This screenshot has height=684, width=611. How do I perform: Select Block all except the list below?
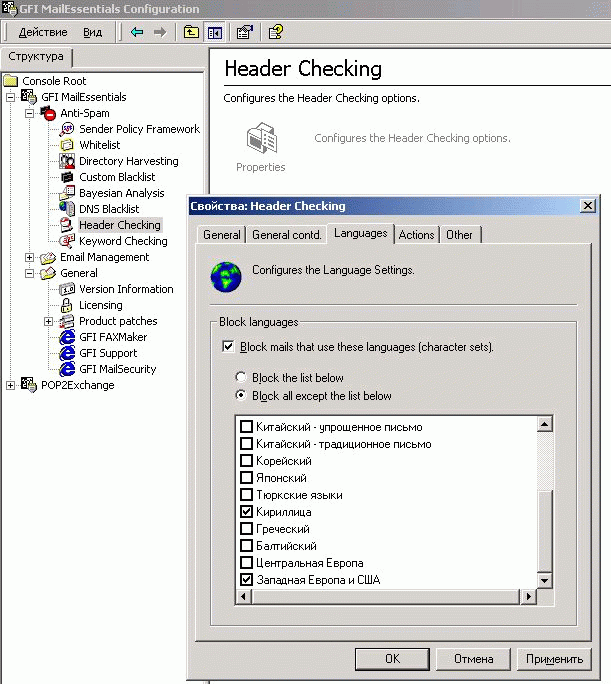tap(240, 395)
